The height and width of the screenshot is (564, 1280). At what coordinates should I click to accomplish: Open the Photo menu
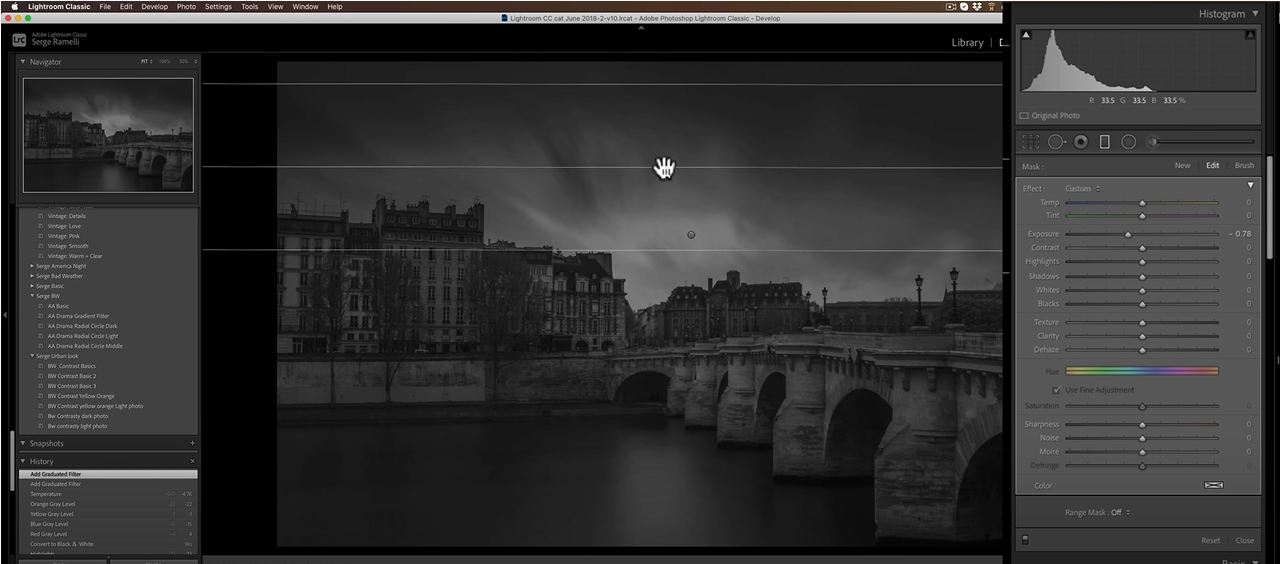click(x=186, y=6)
